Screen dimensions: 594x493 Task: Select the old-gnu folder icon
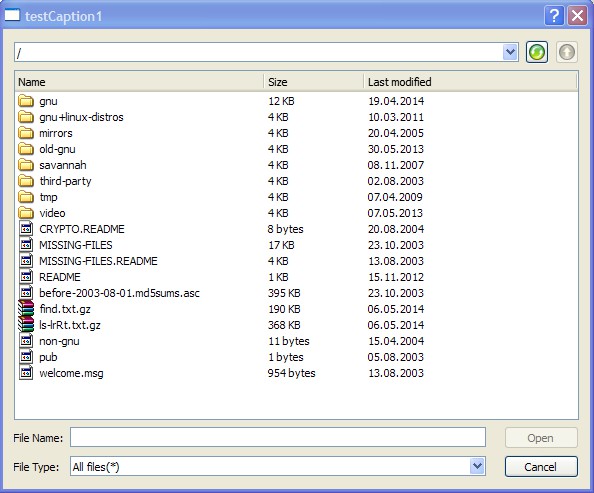point(26,149)
